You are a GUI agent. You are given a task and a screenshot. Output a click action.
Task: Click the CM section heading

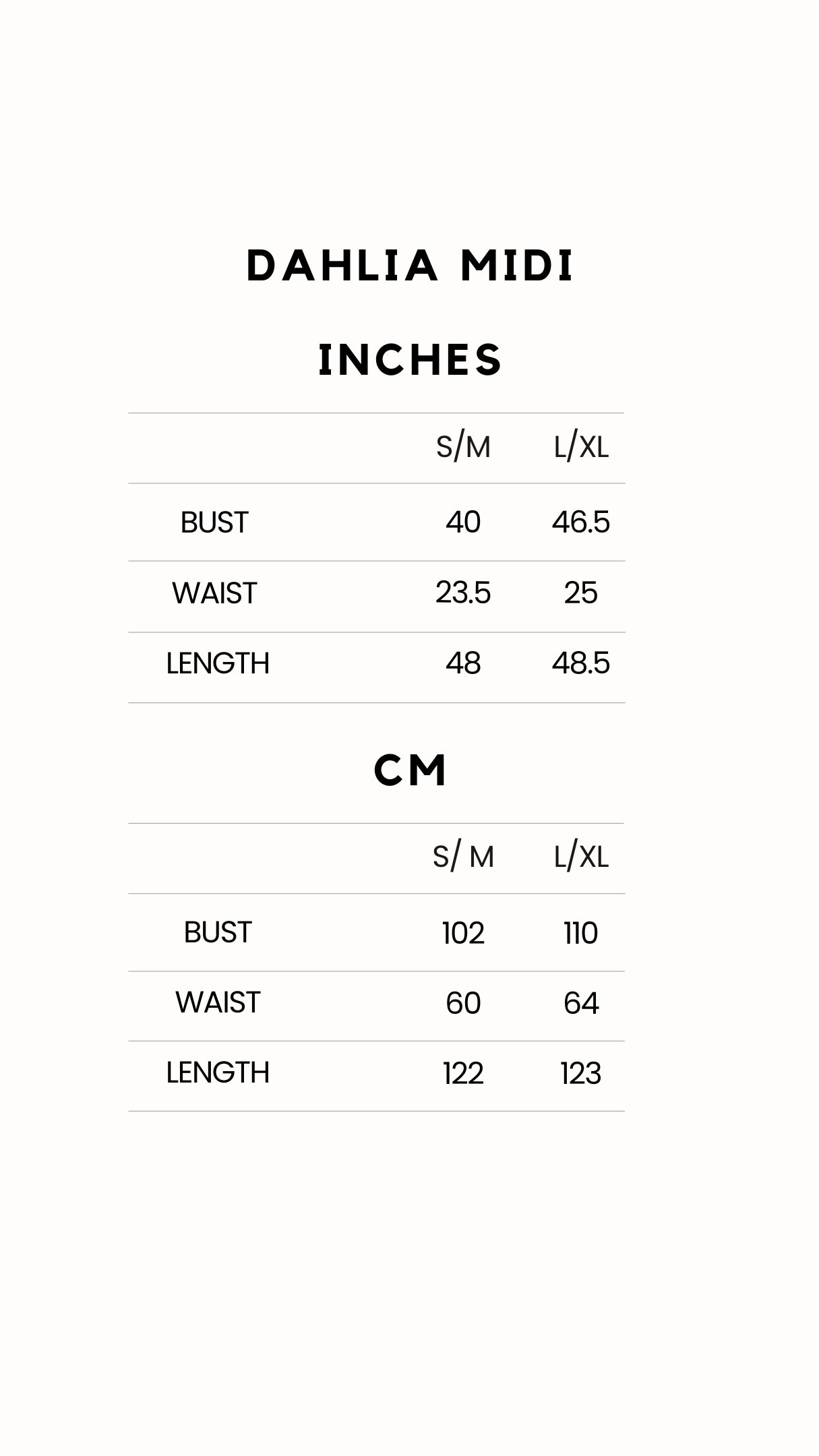pos(410,770)
